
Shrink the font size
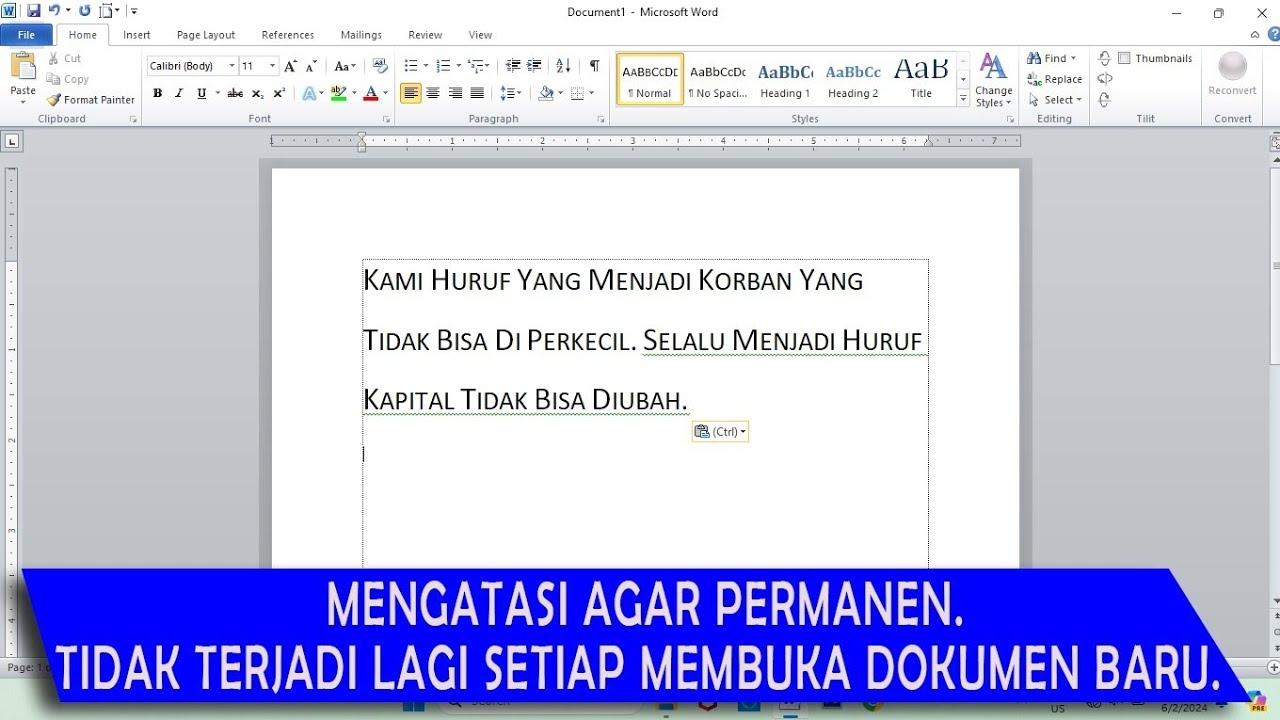(x=310, y=66)
